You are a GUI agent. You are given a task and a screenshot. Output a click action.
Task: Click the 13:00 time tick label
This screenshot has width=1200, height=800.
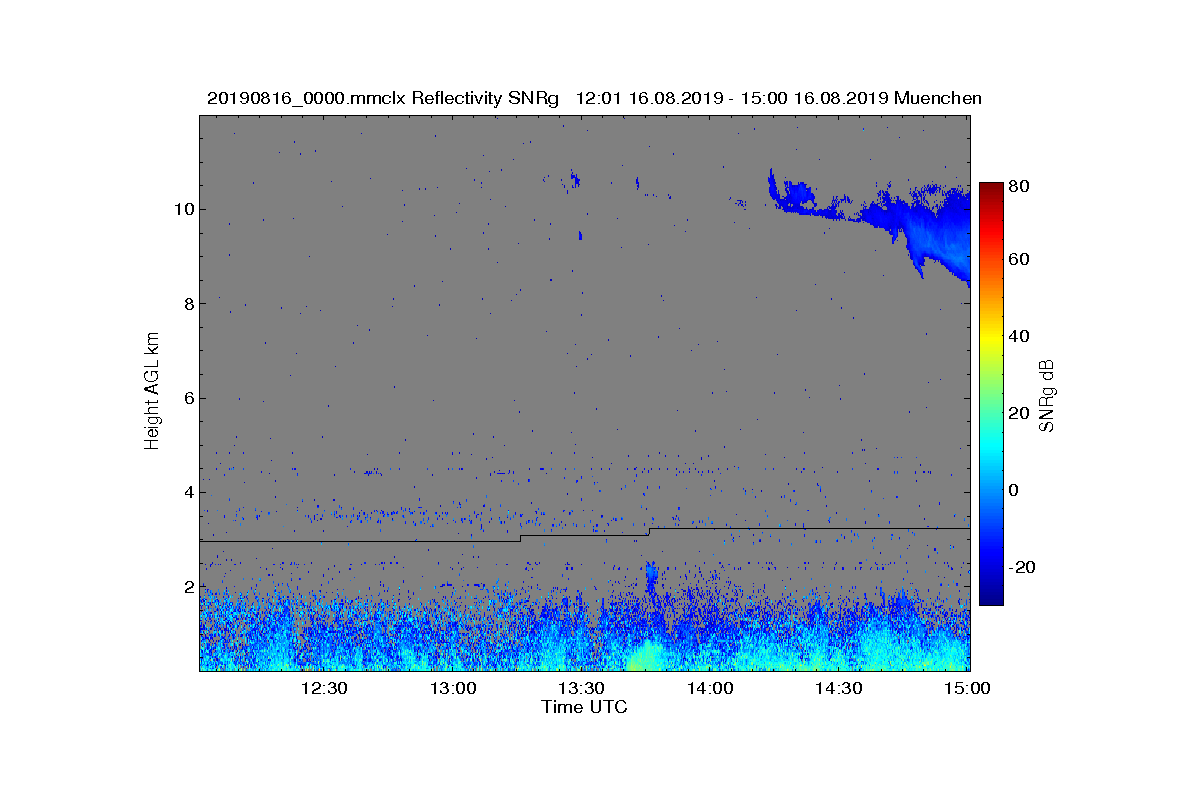(453, 688)
